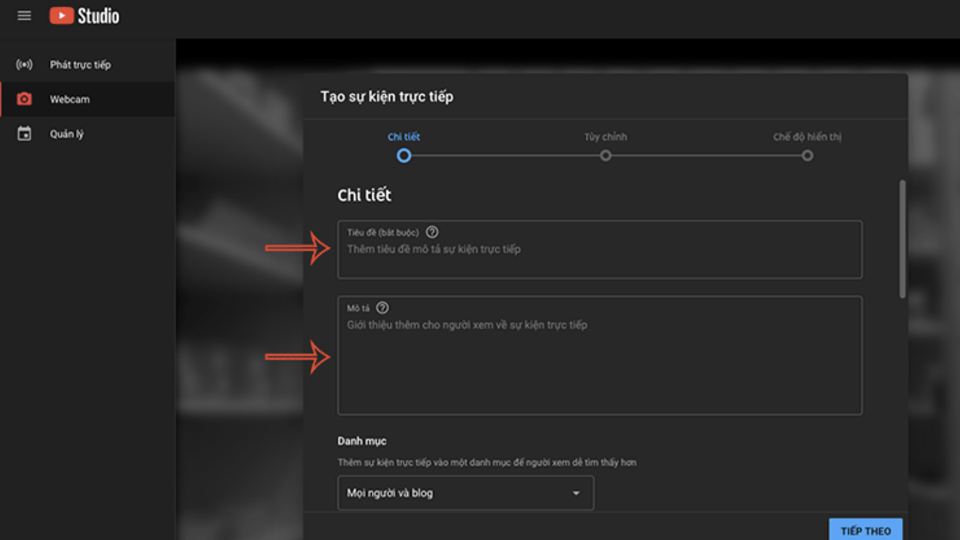Select Webcam in sidebar

(x=88, y=99)
